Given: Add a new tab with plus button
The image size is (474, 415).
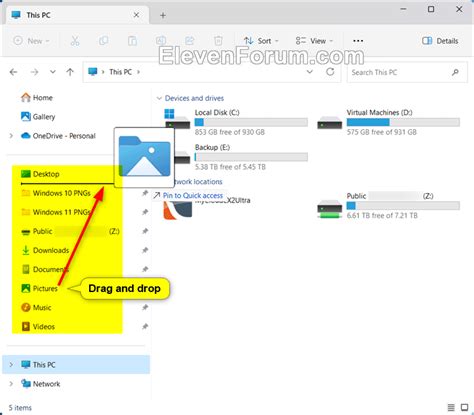Looking at the screenshot, I should click(x=163, y=15).
